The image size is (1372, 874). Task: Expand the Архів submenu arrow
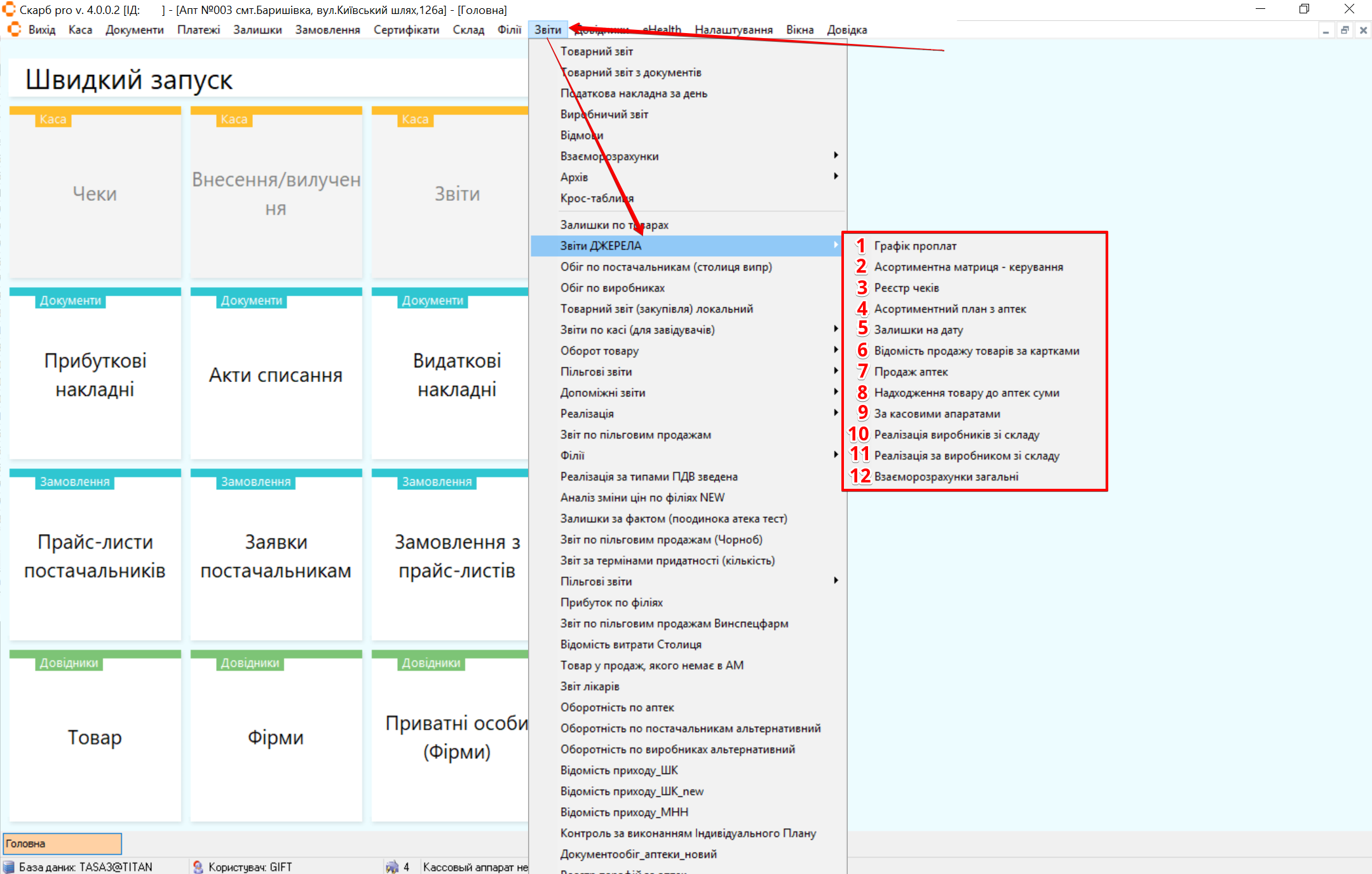(x=836, y=177)
